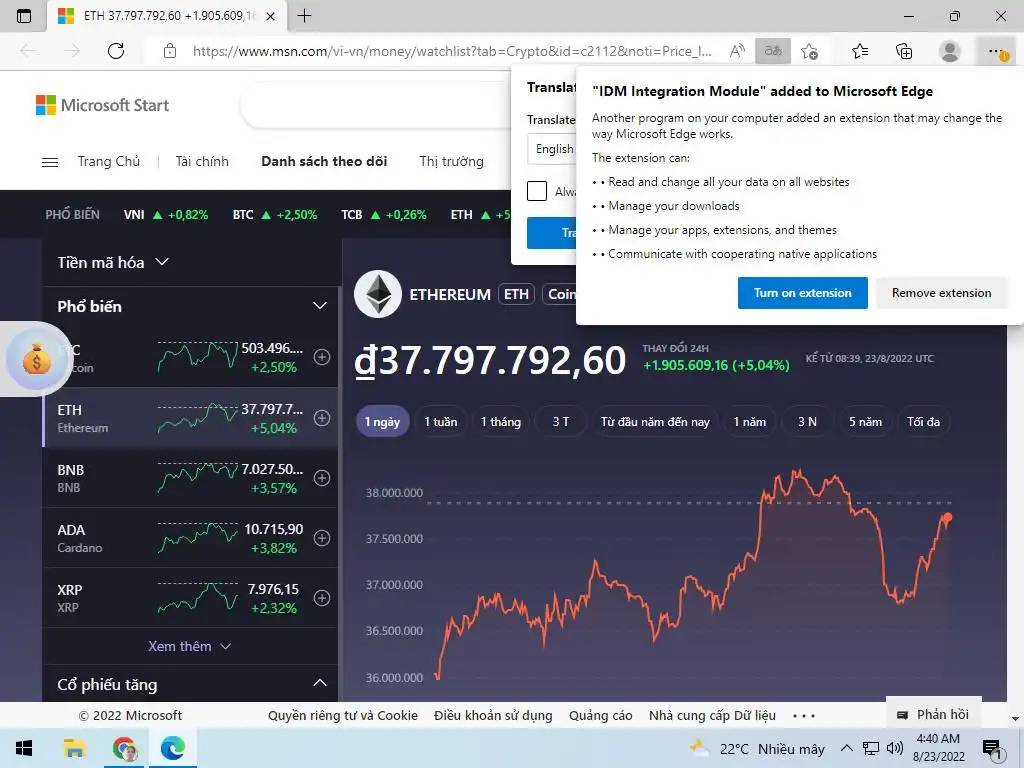Add page to favorites star icon

(x=809, y=51)
